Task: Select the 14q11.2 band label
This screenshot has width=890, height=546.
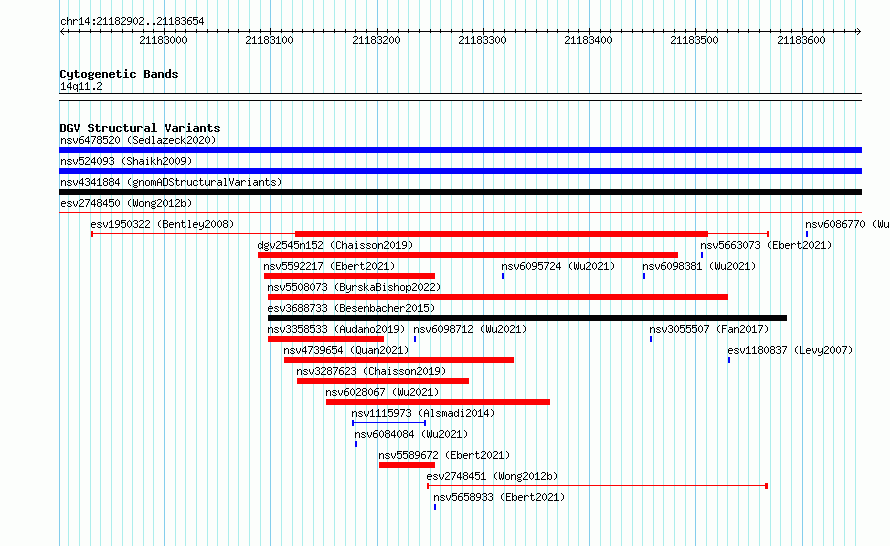Action: (81, 87)
